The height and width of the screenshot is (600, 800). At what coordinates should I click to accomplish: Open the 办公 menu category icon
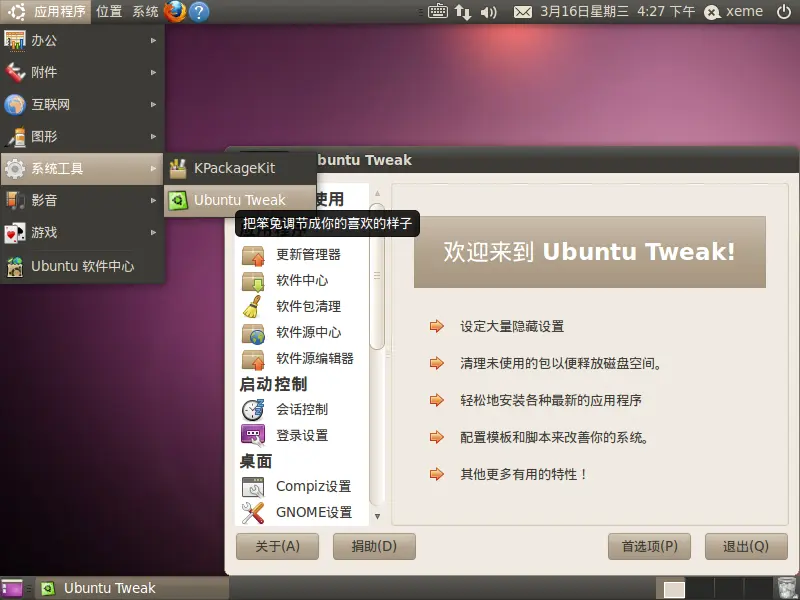14,40
